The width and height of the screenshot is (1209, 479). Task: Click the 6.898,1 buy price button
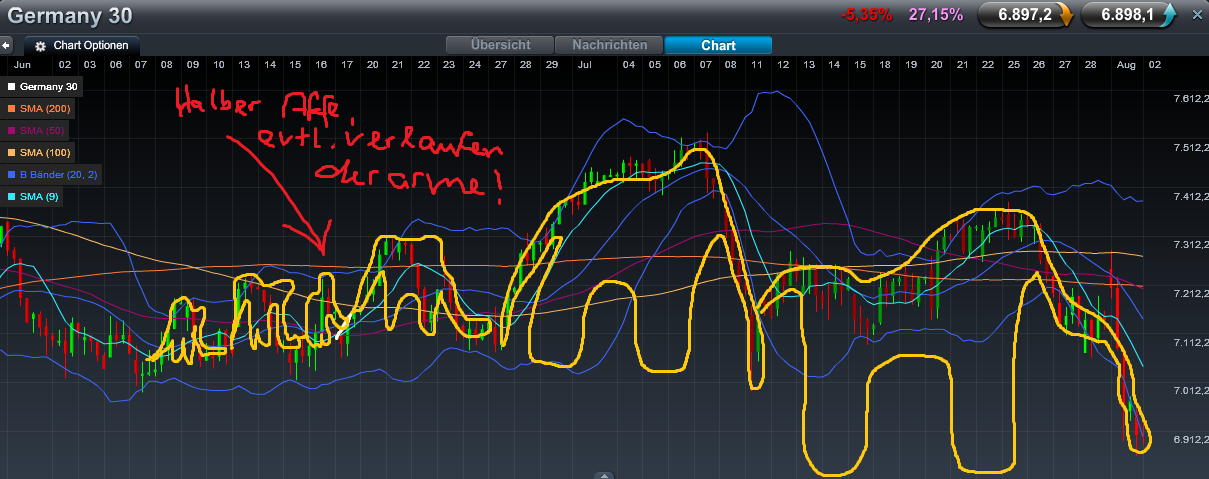[1125, 15]
